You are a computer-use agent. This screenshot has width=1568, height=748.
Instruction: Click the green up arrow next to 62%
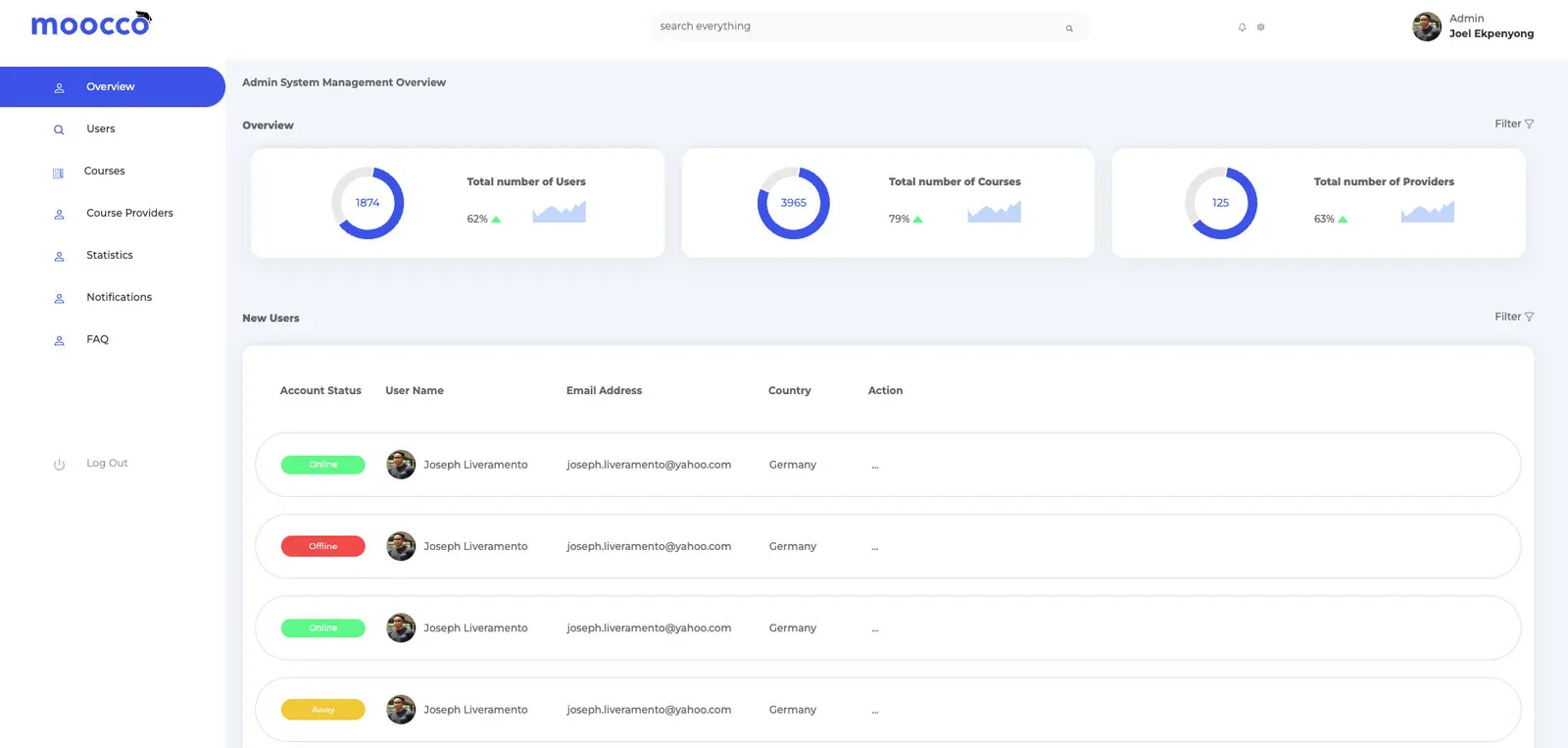click(x=496, y=220)
